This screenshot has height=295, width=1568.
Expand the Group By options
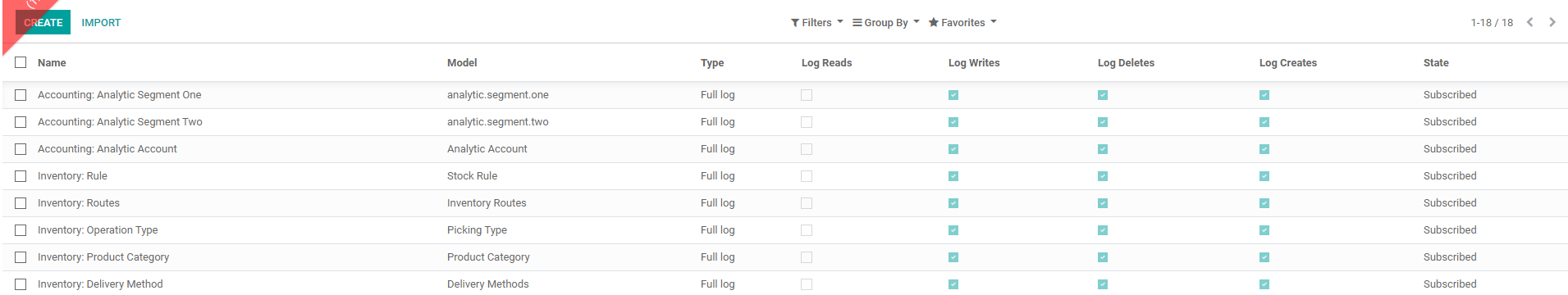point(886,22)
